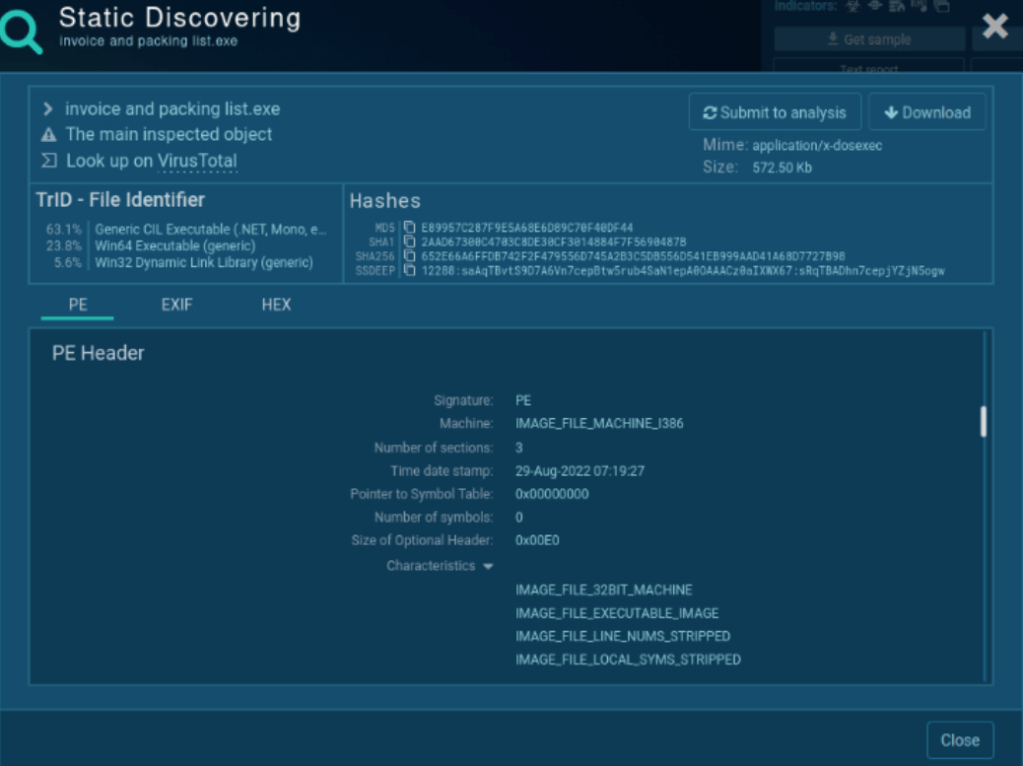Click the Get sample button in background

[868, 40]
